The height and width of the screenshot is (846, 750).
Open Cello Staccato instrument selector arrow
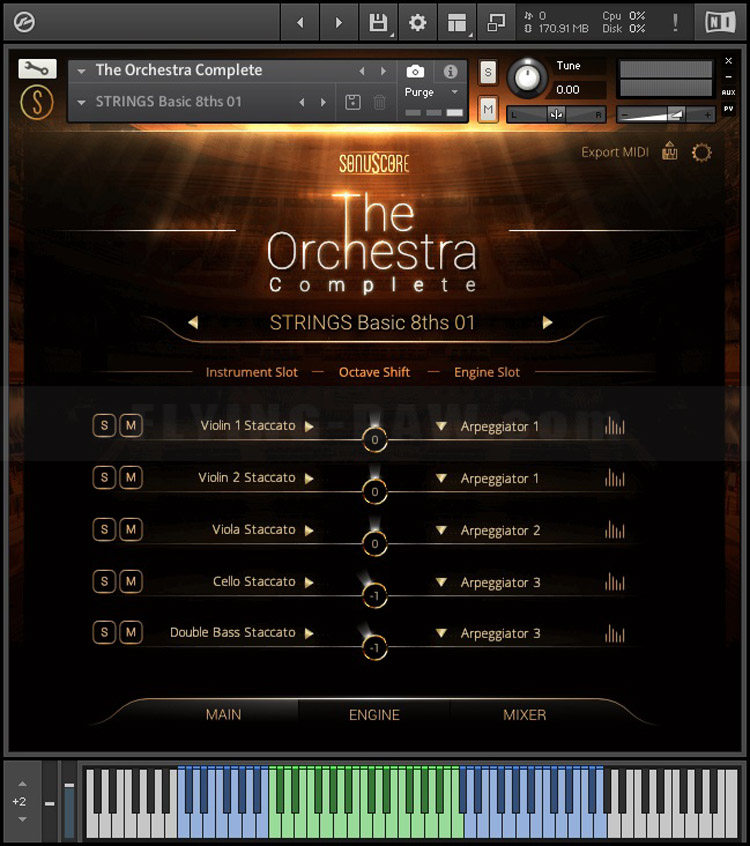coord(309,582)
